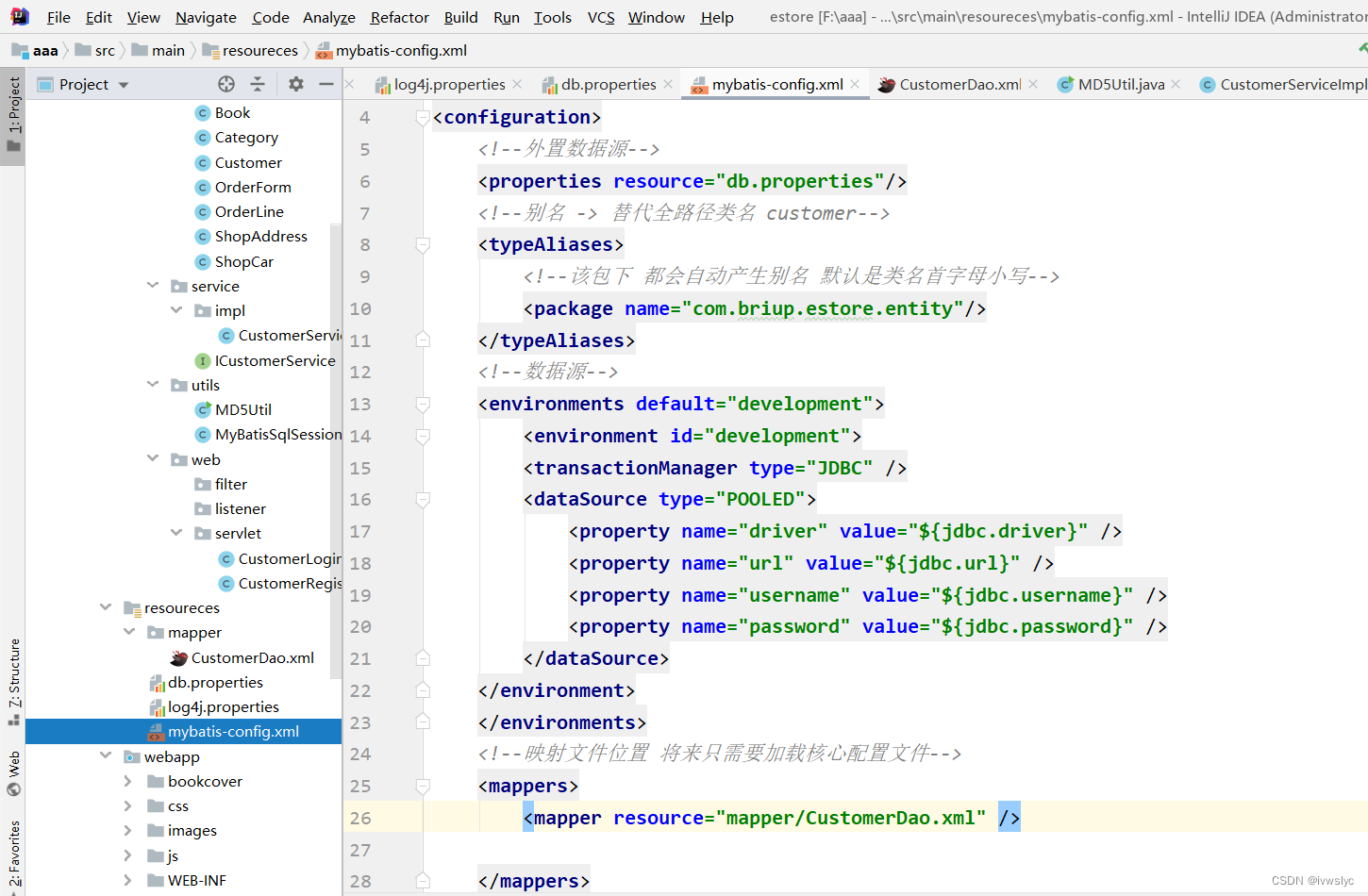The height and width of the screenshot is (896, 1368).
Task: Collapse the service folder in tree
Action: (x=153, y=285)
